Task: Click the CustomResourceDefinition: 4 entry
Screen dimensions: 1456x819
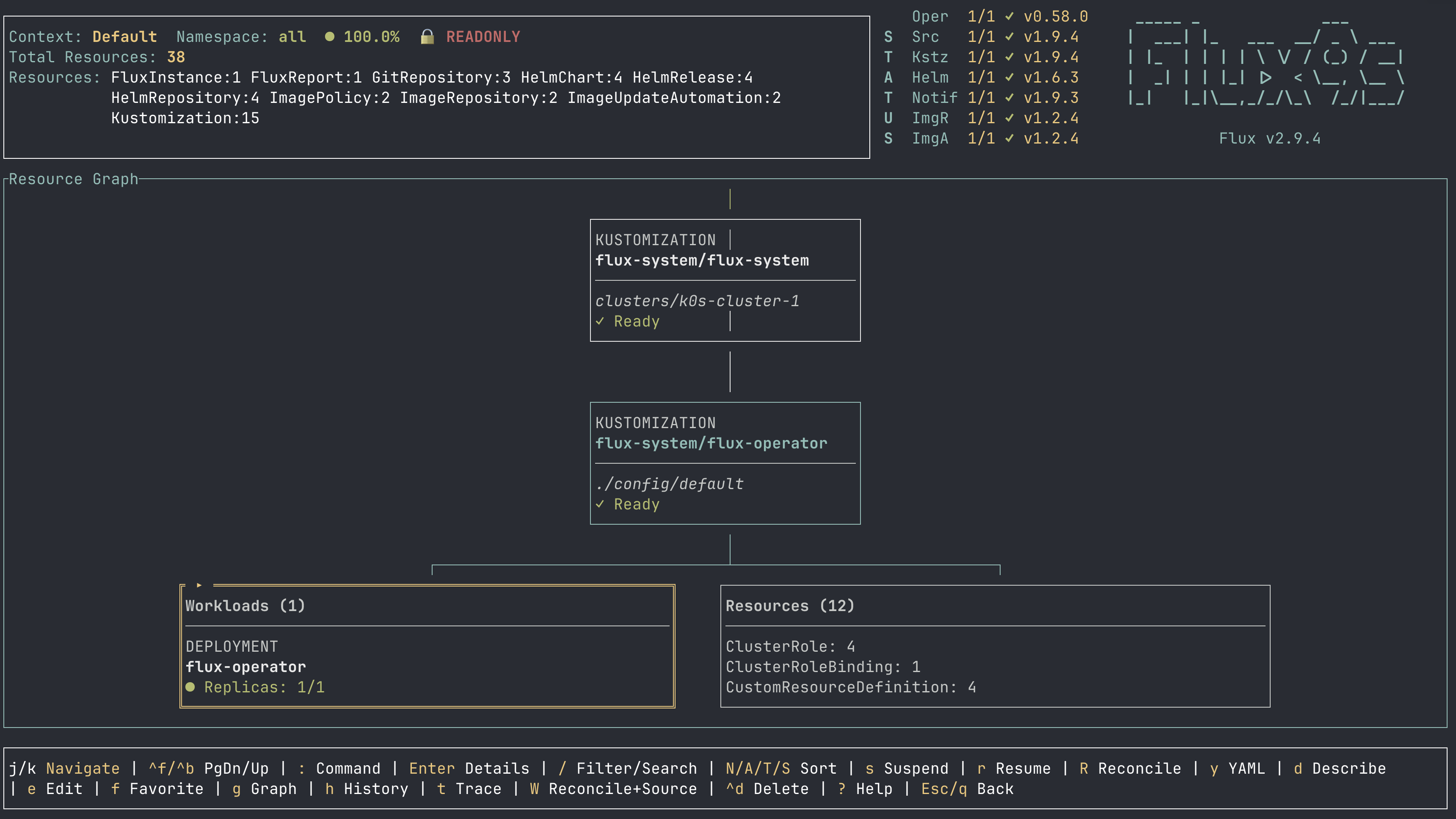Action: pyautogui.click(x=851, y=687)
